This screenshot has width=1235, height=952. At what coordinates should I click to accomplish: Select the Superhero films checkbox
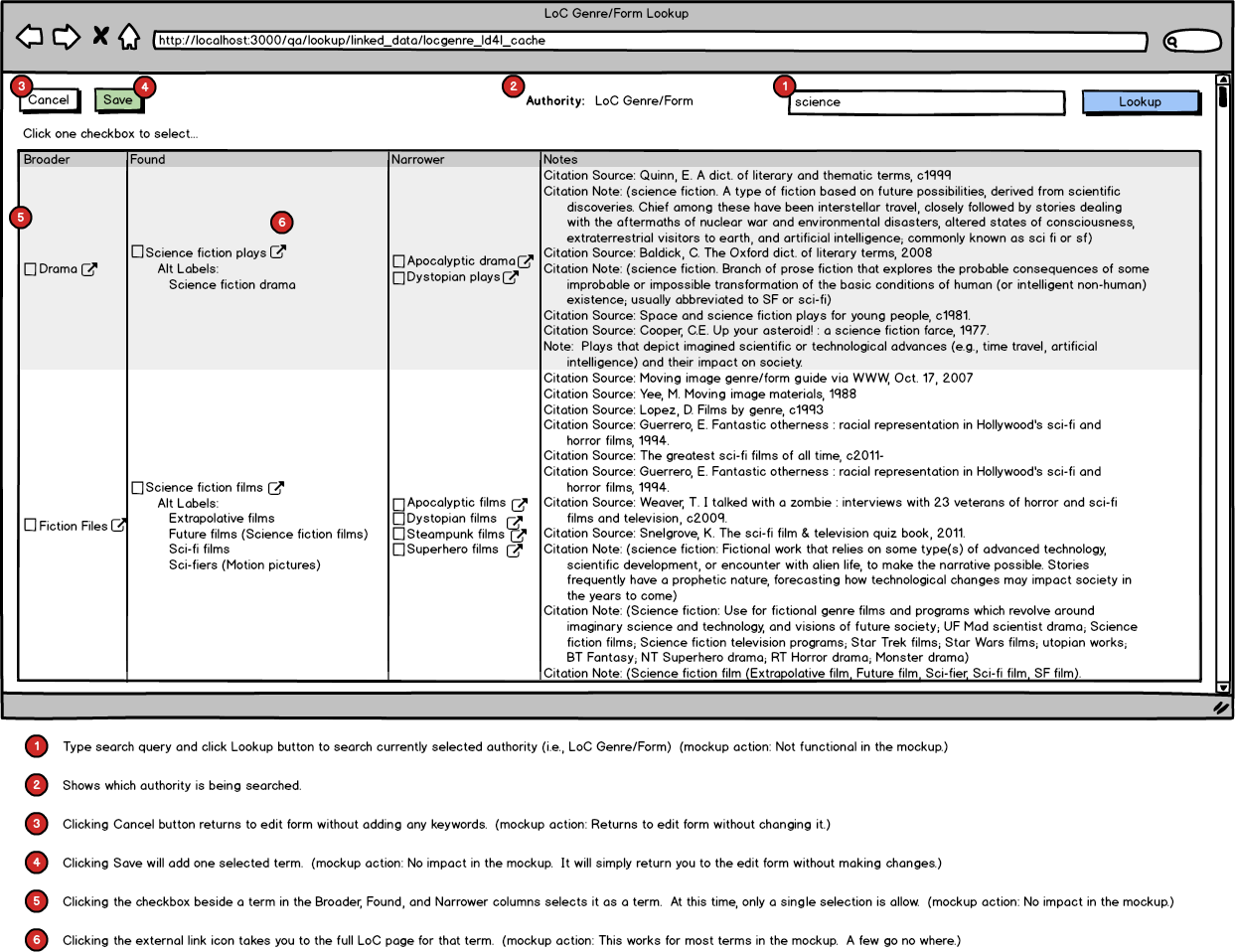[x=398, y=550]
